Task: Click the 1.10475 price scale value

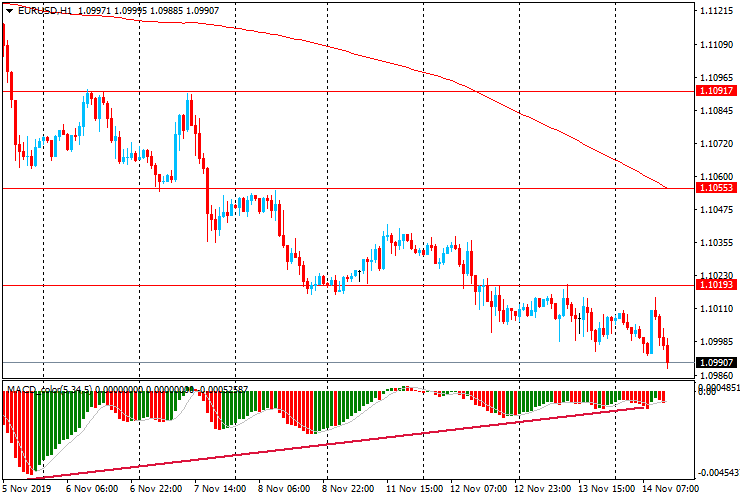Action: click(x=716, y=210)
